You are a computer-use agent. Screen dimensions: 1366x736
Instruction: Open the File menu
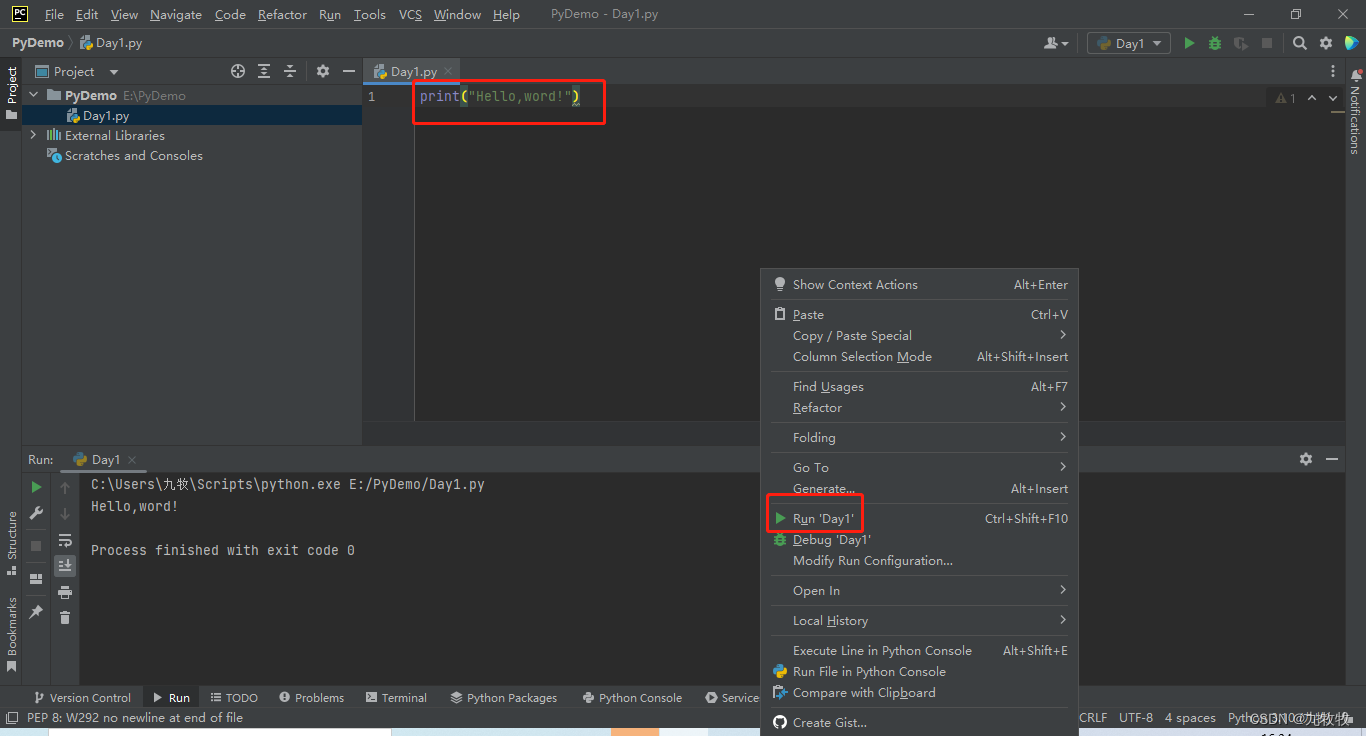point(54,15)
